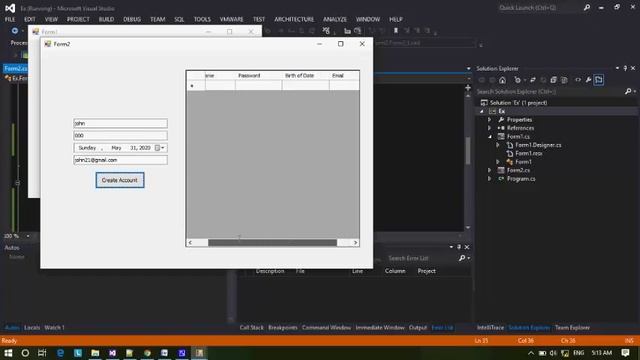Screen dimensions: 640x360
Task: Switch to the Locals tab
Action: click(x=32, y=327)
